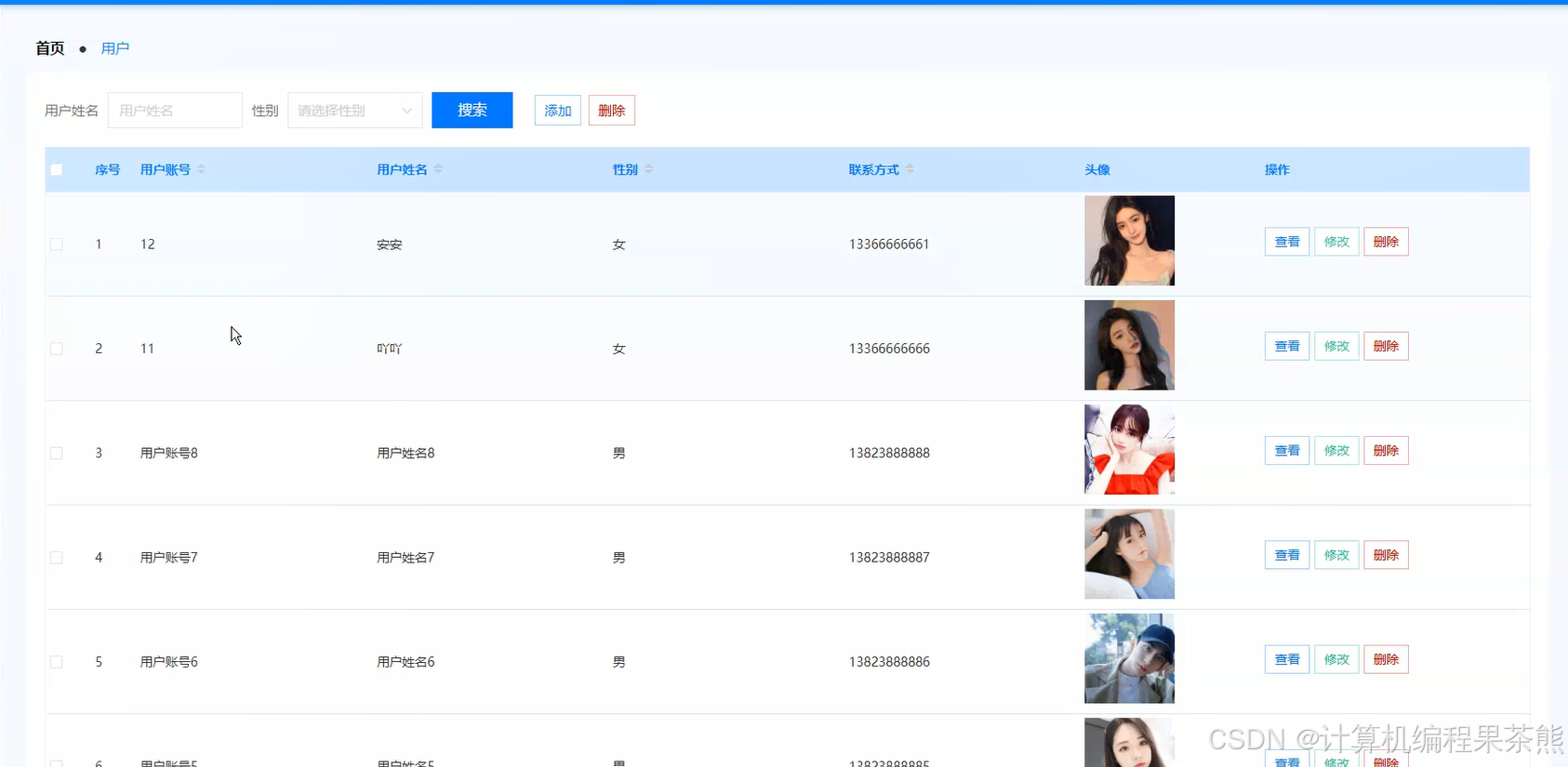Sort by 用户姓名 column arrows
1568x767 pixels.
[x=438, y=169]
